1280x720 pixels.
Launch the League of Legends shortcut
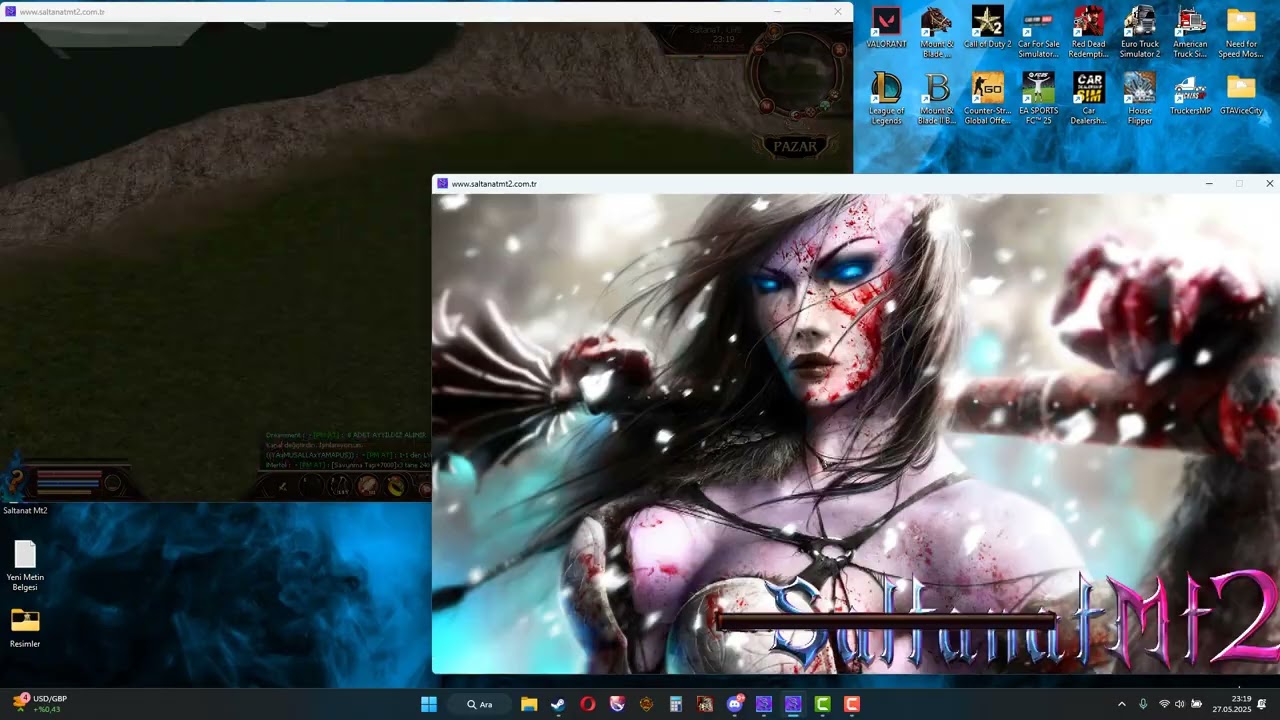[x=886, y=98]
